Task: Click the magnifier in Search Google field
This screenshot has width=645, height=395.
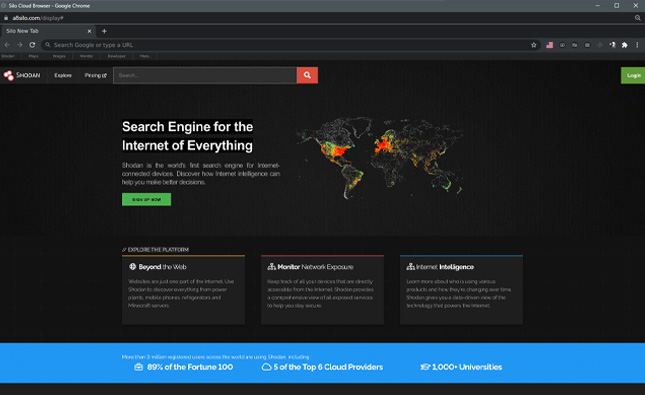Action: tap(48, 45)
